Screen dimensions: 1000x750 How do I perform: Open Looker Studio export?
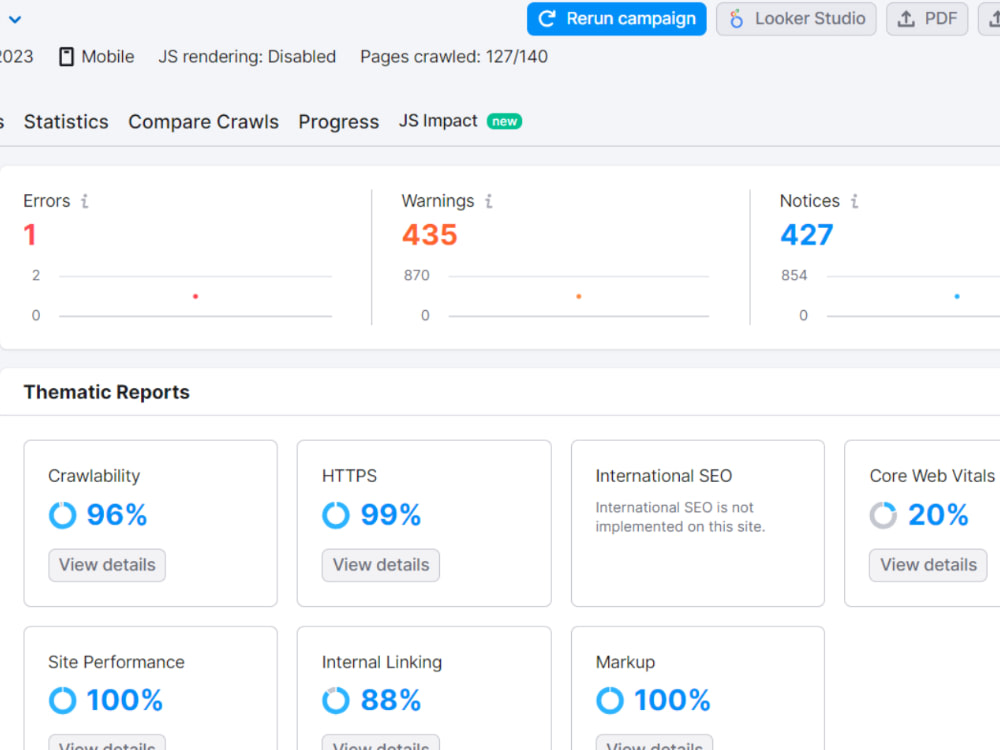[x=796, y=19]
